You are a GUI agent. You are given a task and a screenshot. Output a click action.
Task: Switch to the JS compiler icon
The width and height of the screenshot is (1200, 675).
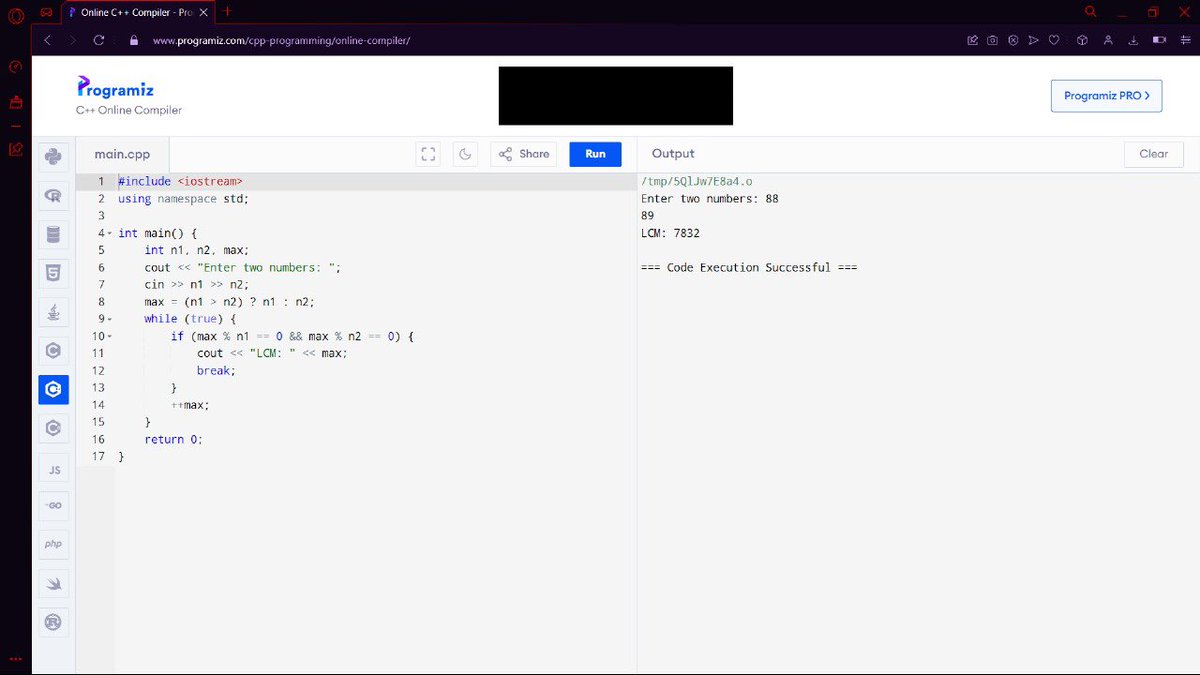(54, 468)
